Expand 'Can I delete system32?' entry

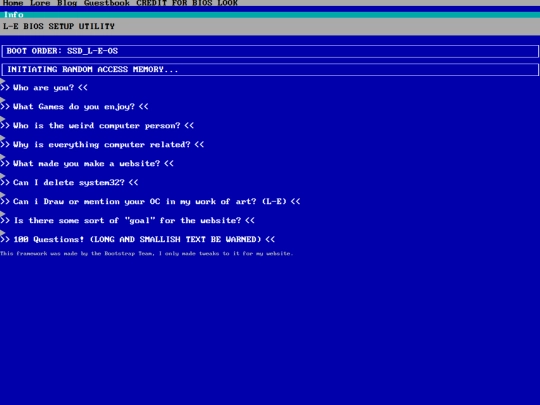(x=69, y=182)
